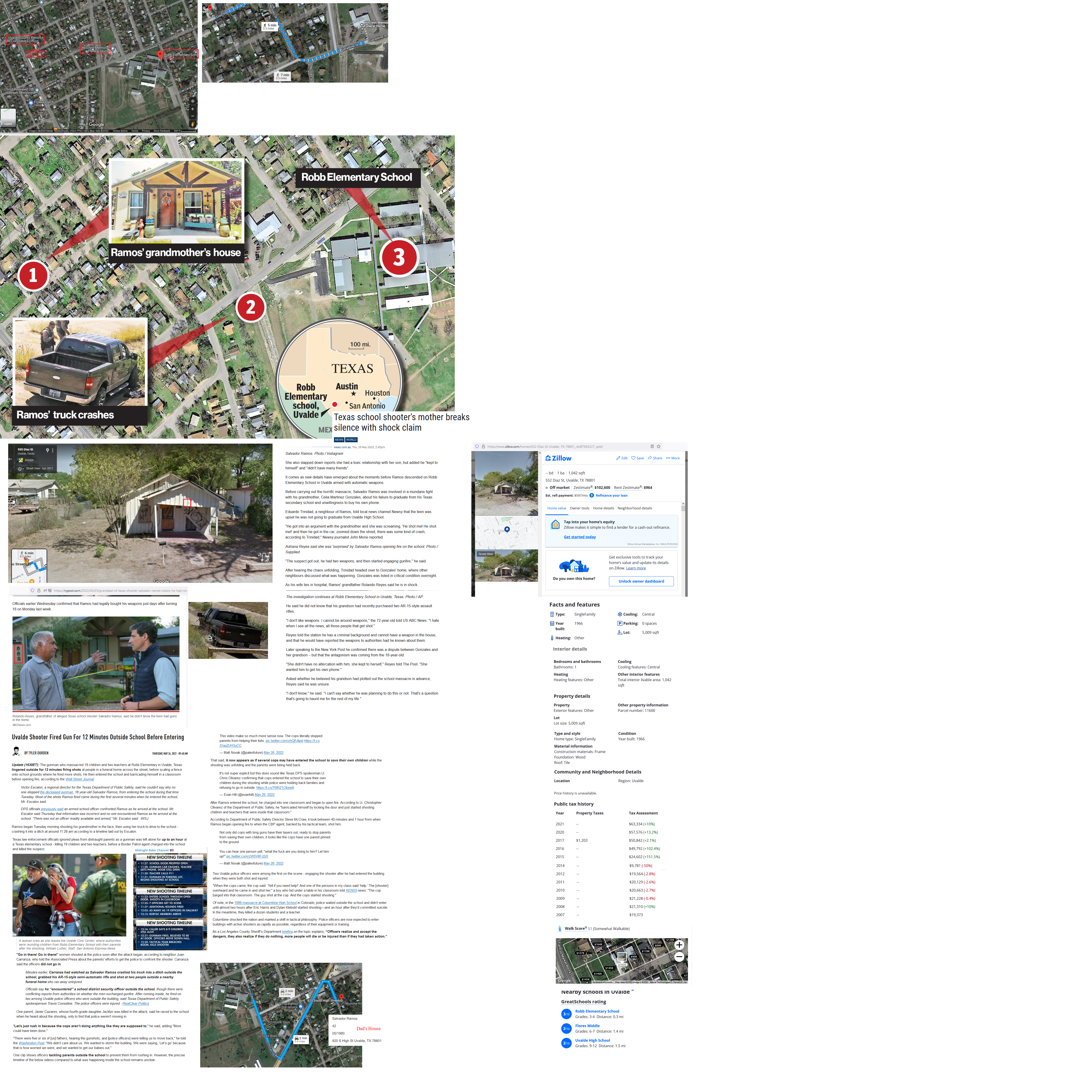Image resolution: width=1092 pixels, height=1092 pixels.
Task: Click the RealClear Politics link
Action: tap(136, 1003)
